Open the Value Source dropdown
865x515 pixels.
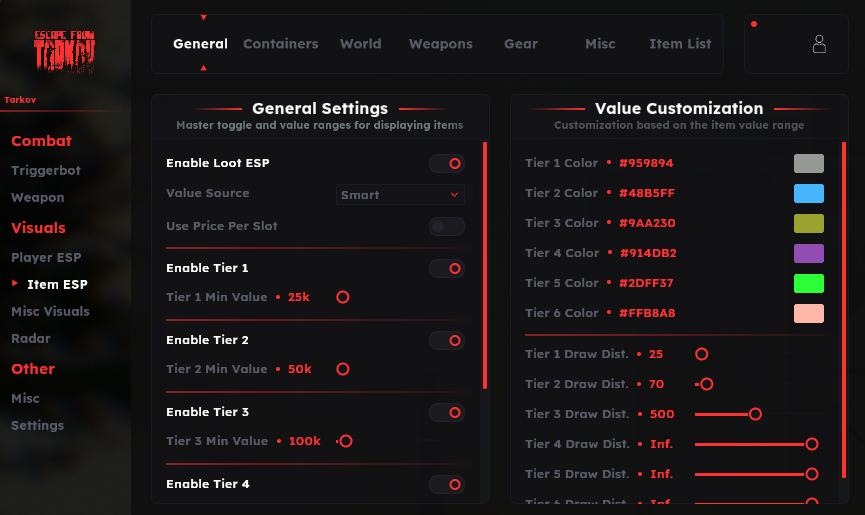[400, 195]
